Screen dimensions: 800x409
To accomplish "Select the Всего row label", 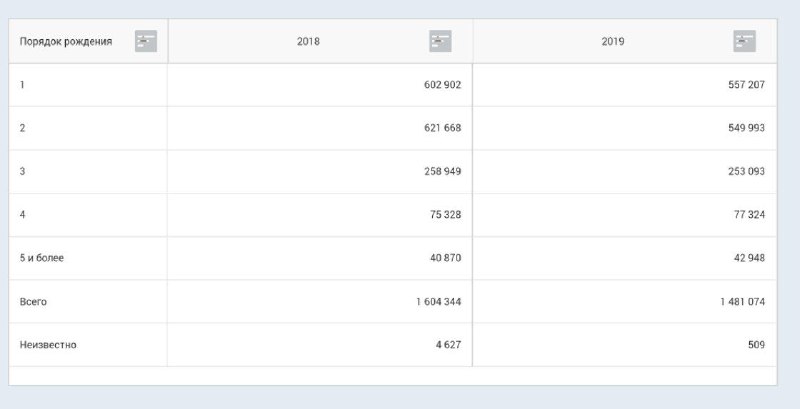I will (33, 301).
